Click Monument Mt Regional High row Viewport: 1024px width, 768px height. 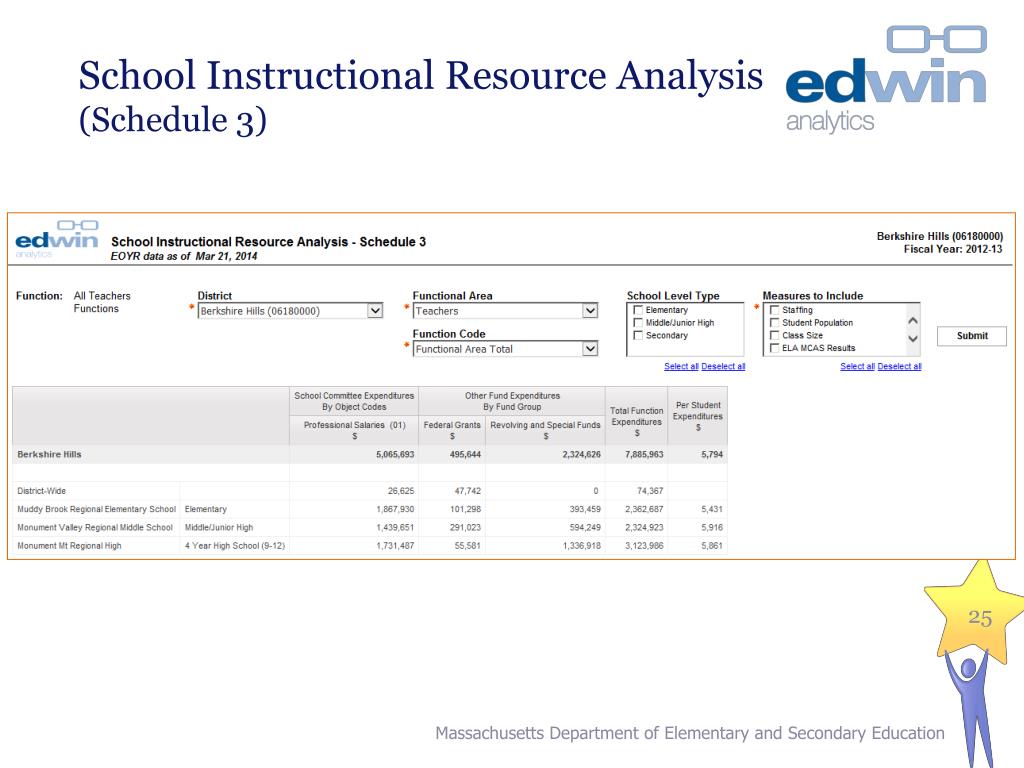click(x=369, y=546)
